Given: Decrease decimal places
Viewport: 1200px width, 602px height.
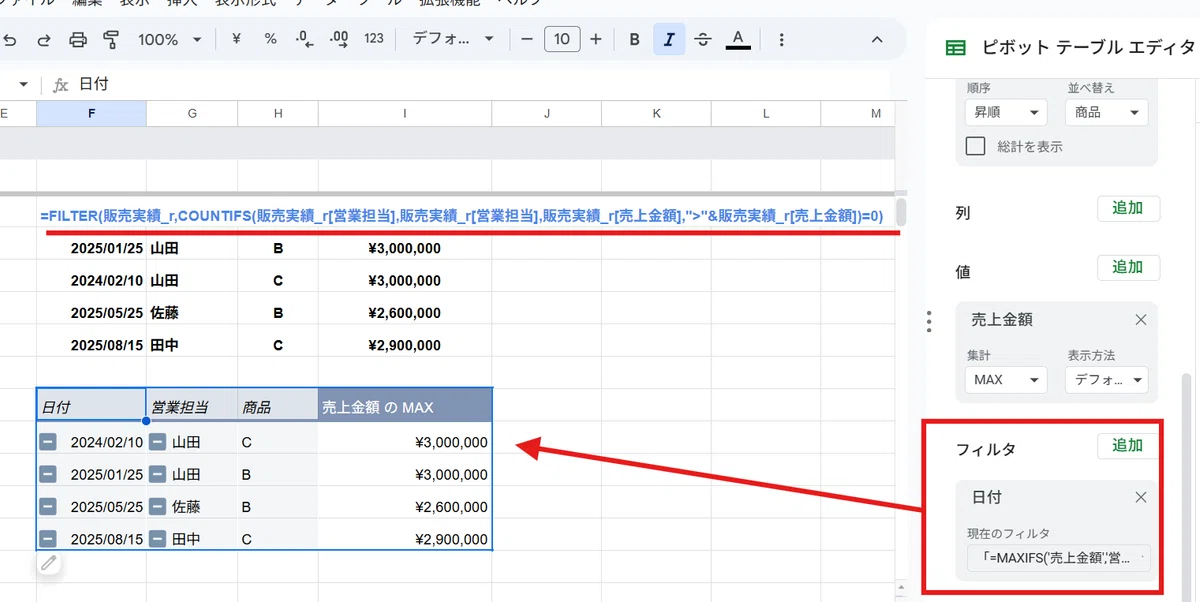Looking at the screenshot, I should [x=305, y=39].
